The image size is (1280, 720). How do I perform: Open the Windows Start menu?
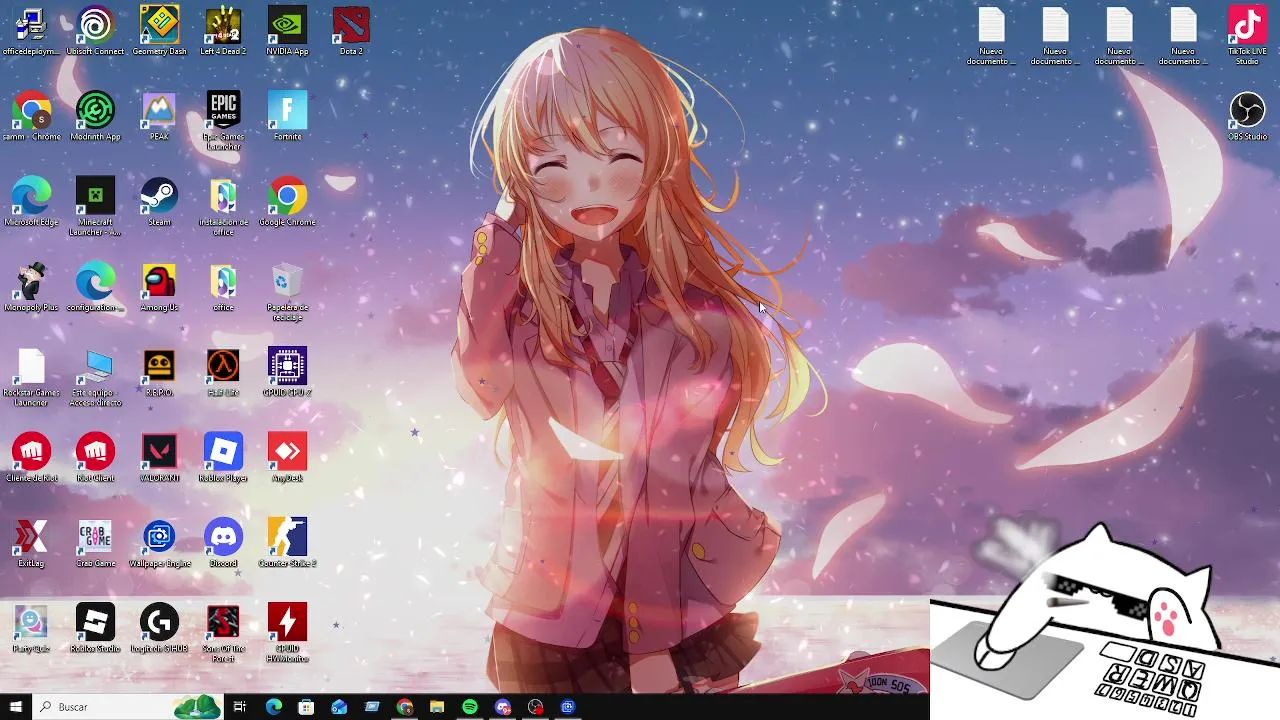15,707
